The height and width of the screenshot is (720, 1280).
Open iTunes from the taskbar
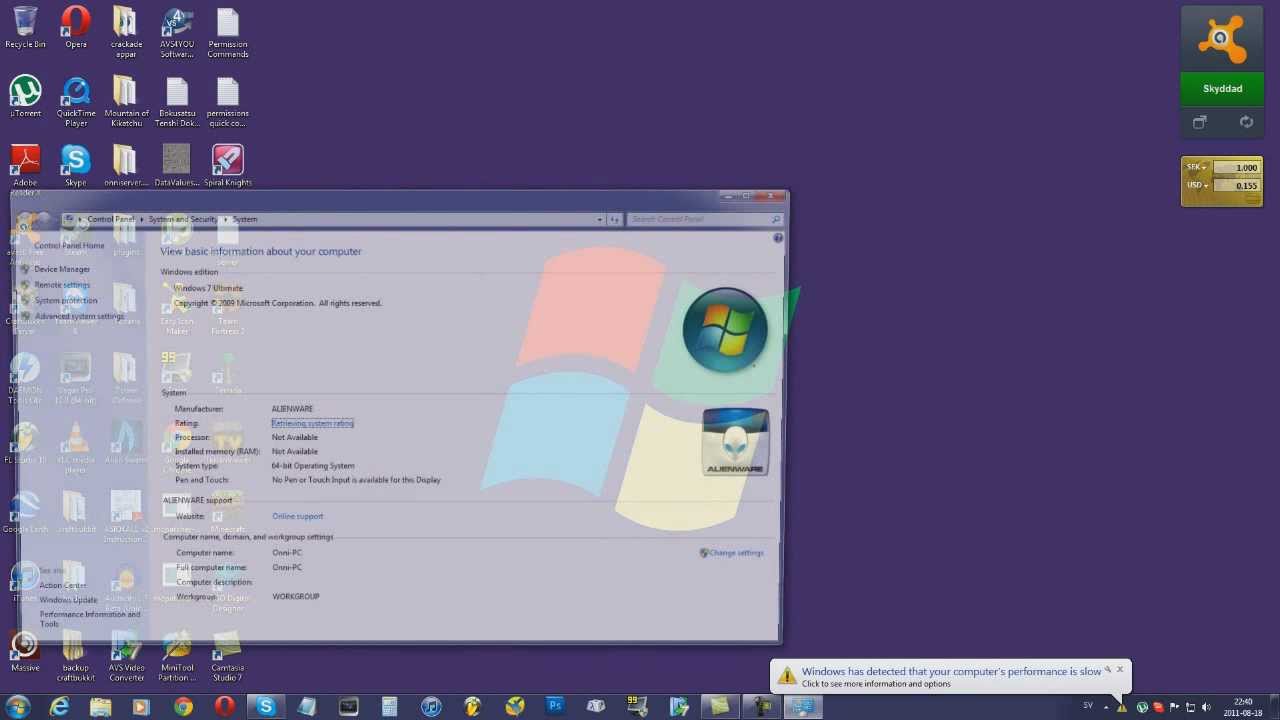pyautogui.click(x=431, y=707)
